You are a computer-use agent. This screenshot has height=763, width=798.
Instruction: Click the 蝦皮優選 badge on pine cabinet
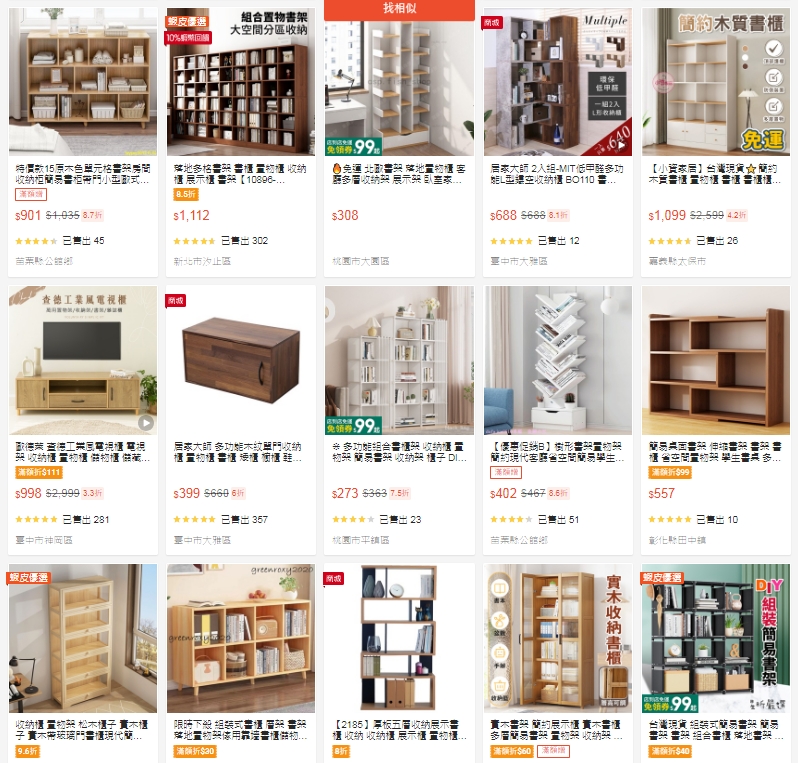(29, 577)
